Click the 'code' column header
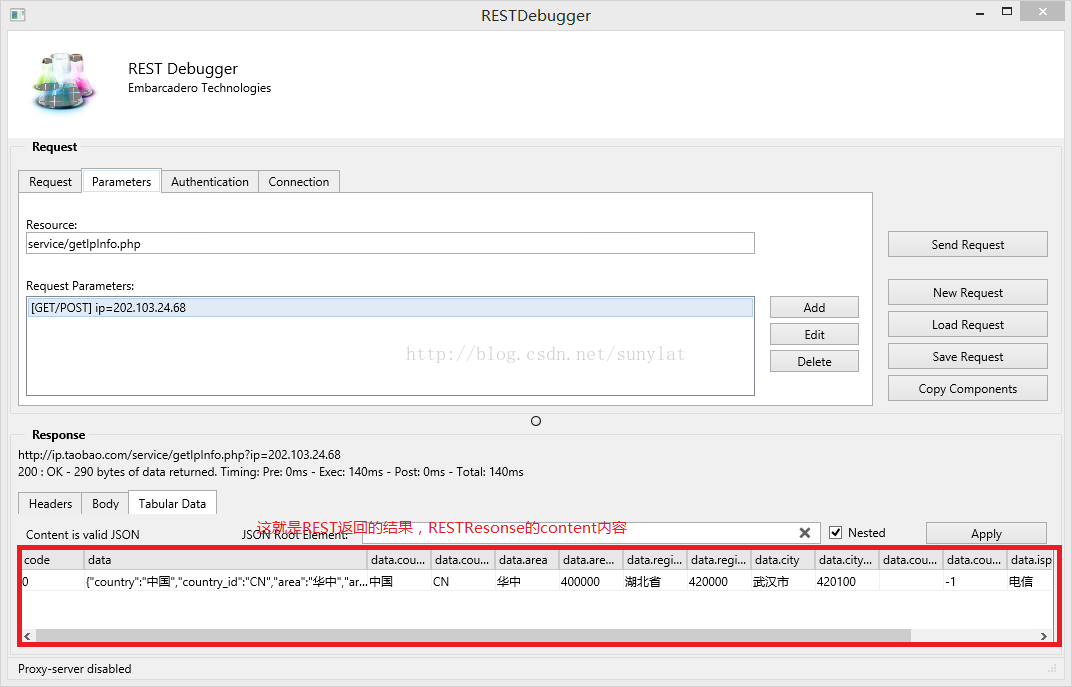Viewport: 1072px width, 687px height. pyautogui.click(x=53, y=560)
